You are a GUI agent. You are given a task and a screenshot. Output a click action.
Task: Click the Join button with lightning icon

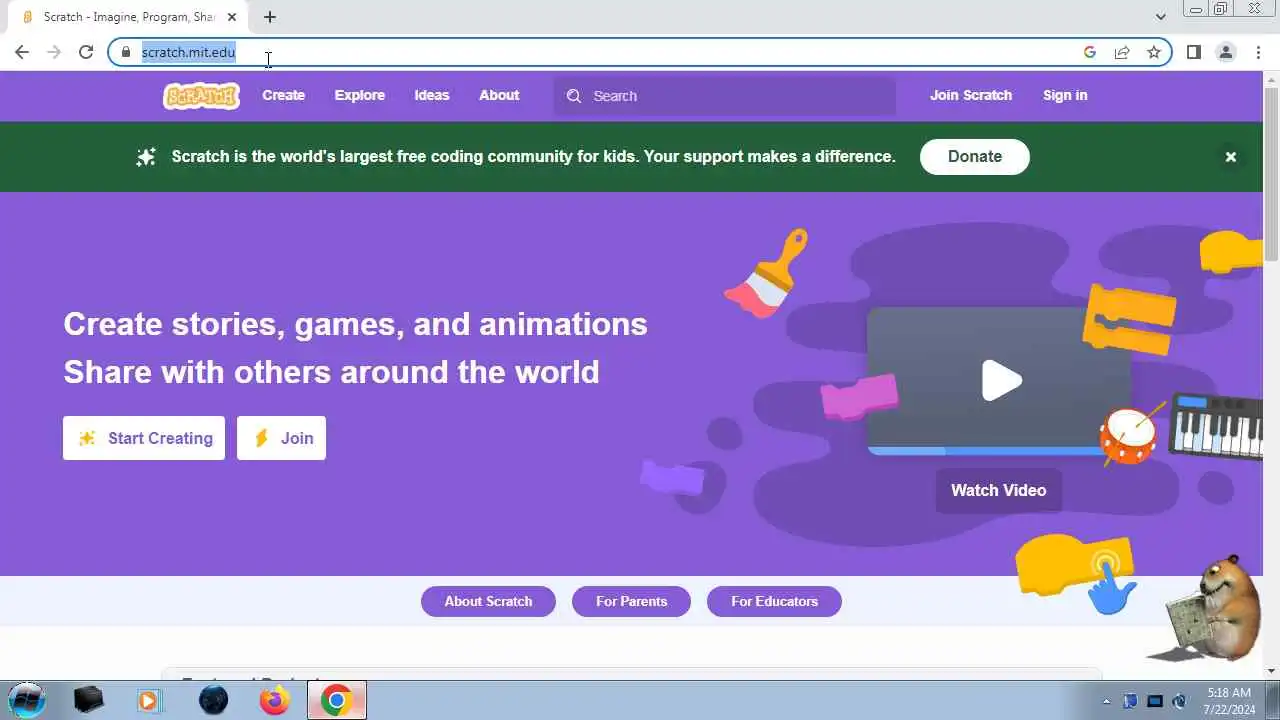pyautogui.click(x=281, y=438)
